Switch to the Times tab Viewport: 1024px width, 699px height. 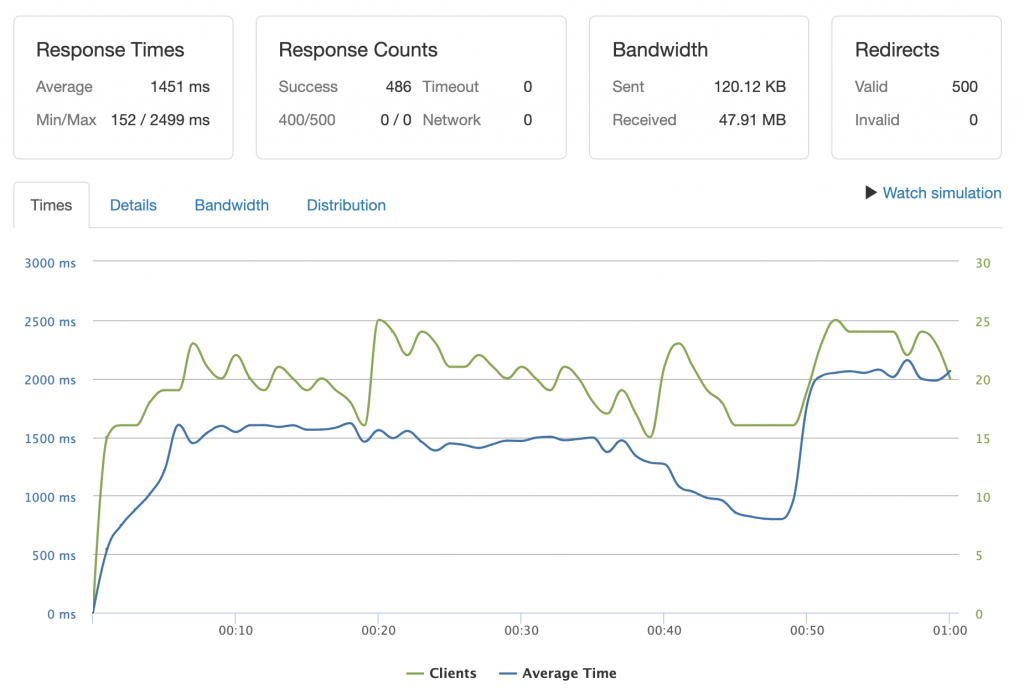(x=51, y=205)
